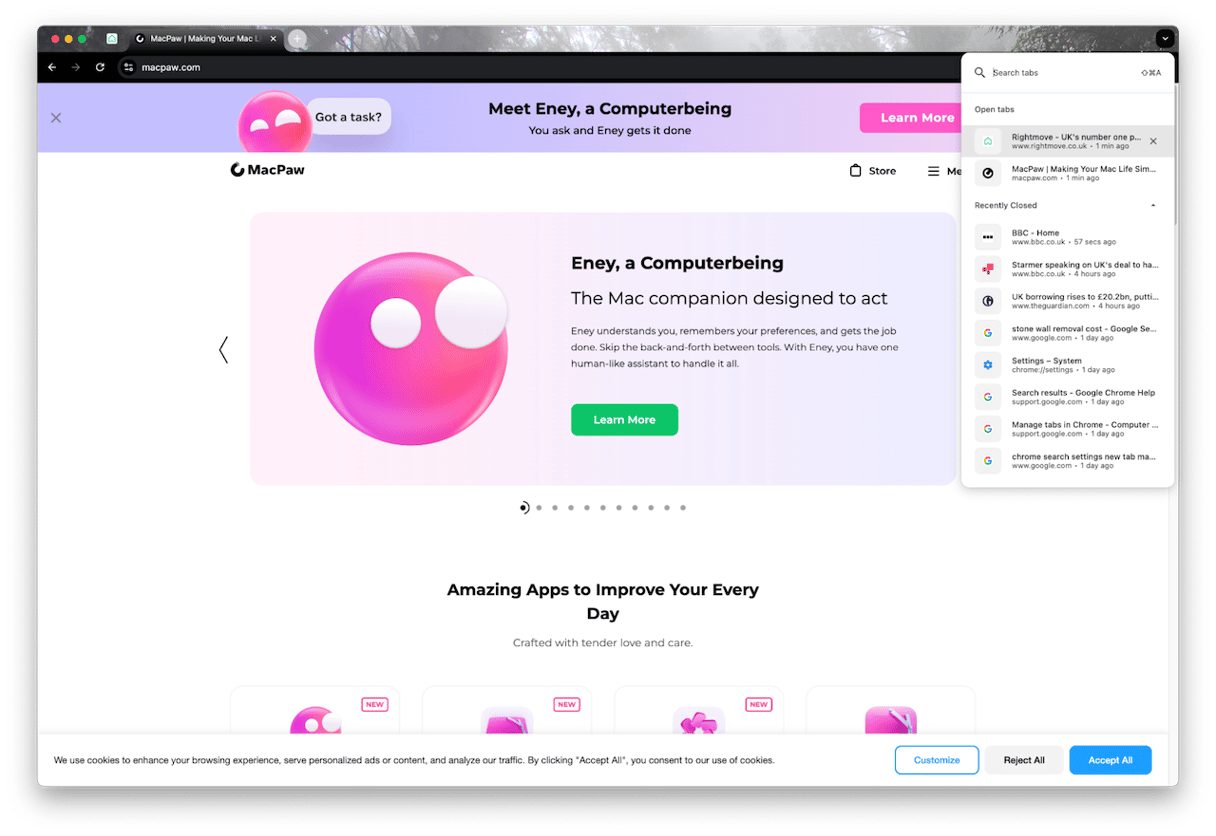The height and width of the screenshot is (836, 1216).
Task: Open the hamburger menu icon
Action: (934, 171)
